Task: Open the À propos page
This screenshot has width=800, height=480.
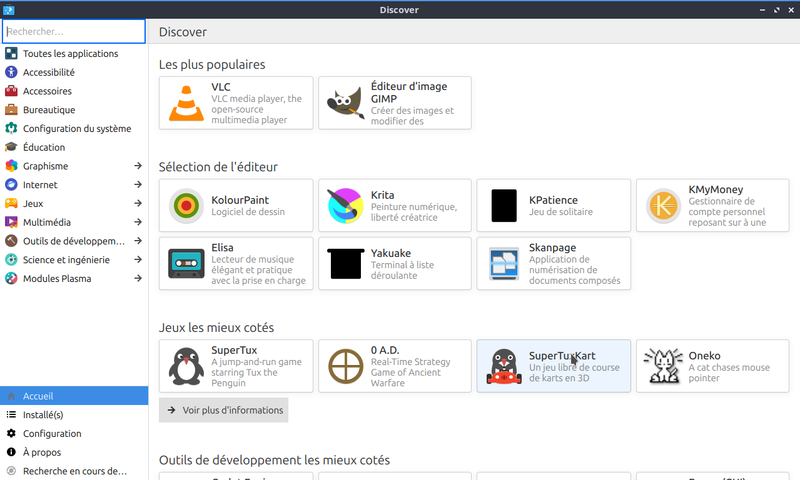Action: click(74, 452)
